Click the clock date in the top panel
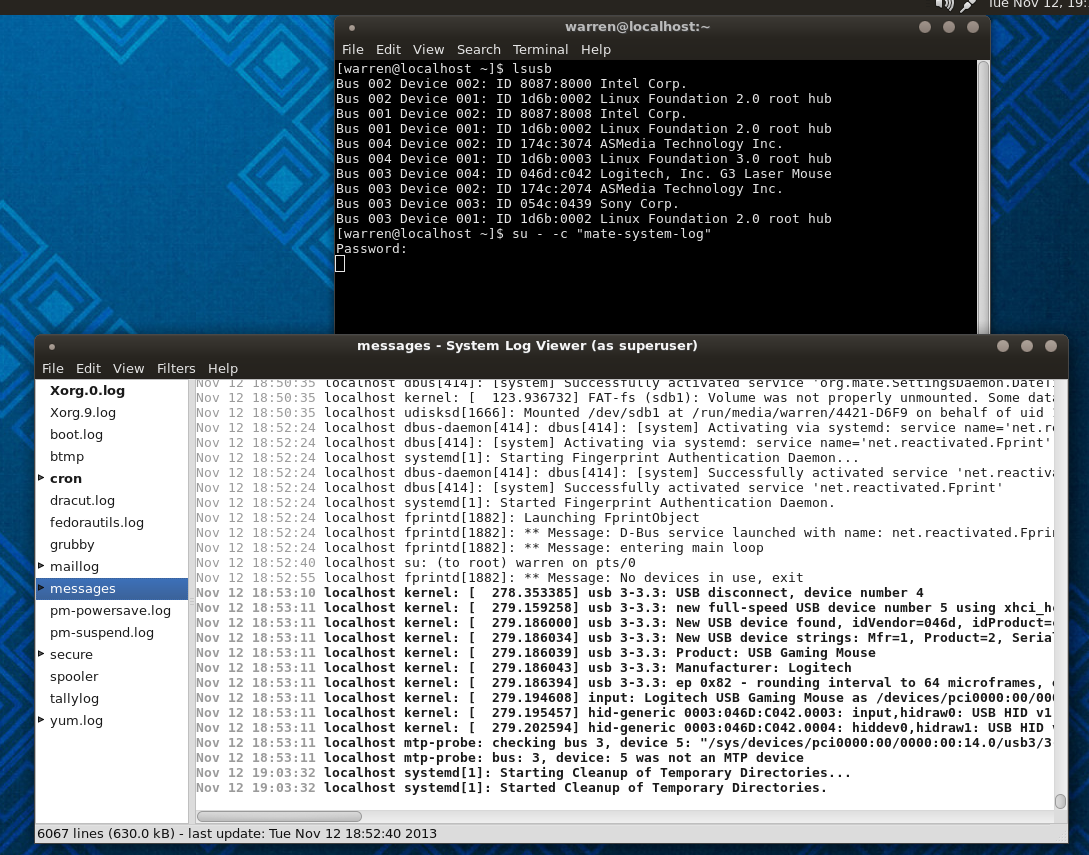Image resolution: width=1089 pixels, height=855 pixels. coord(1038,4)
